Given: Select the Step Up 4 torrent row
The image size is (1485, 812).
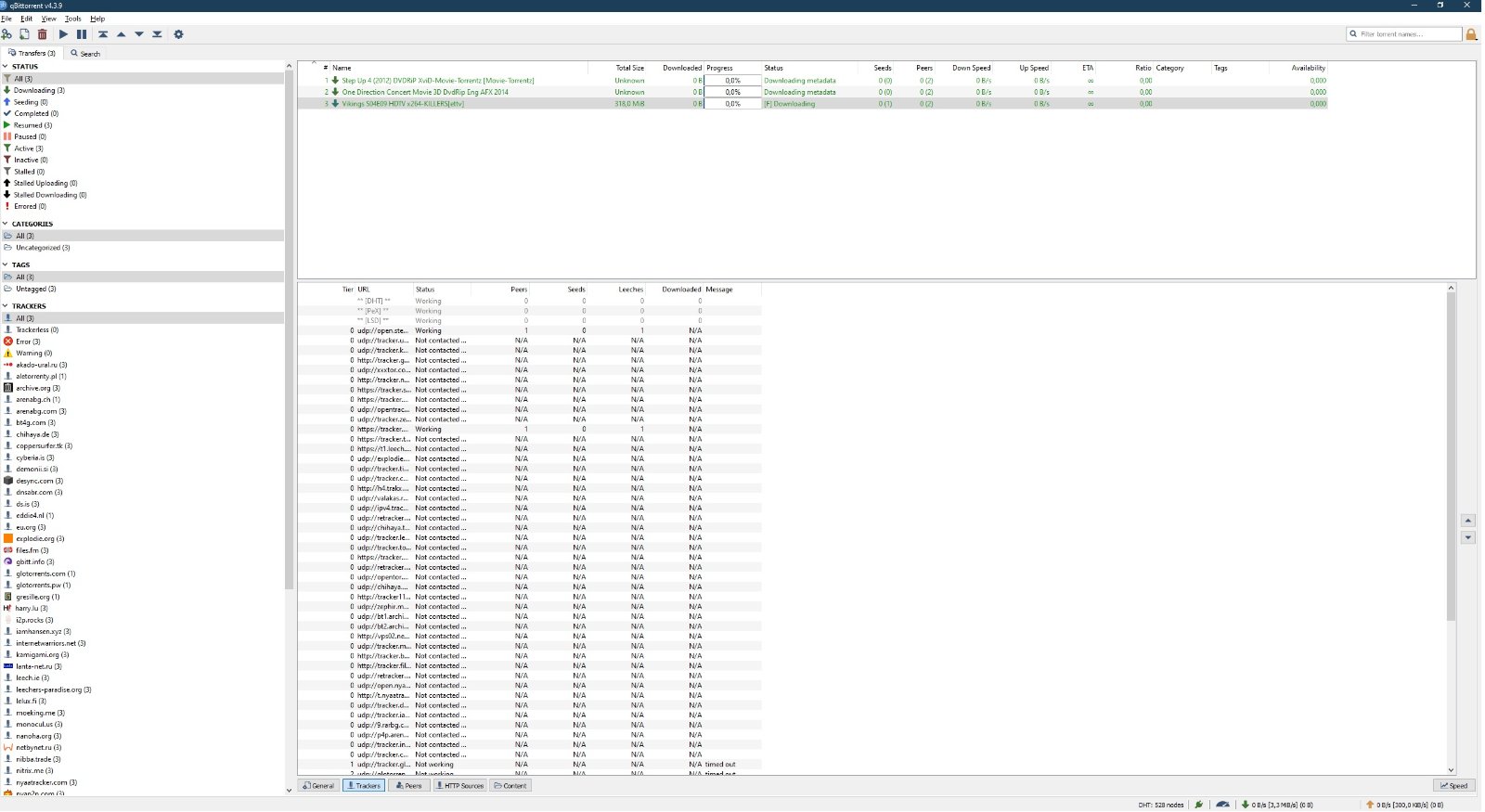Looking at the screenshot, I should point(812,81).
